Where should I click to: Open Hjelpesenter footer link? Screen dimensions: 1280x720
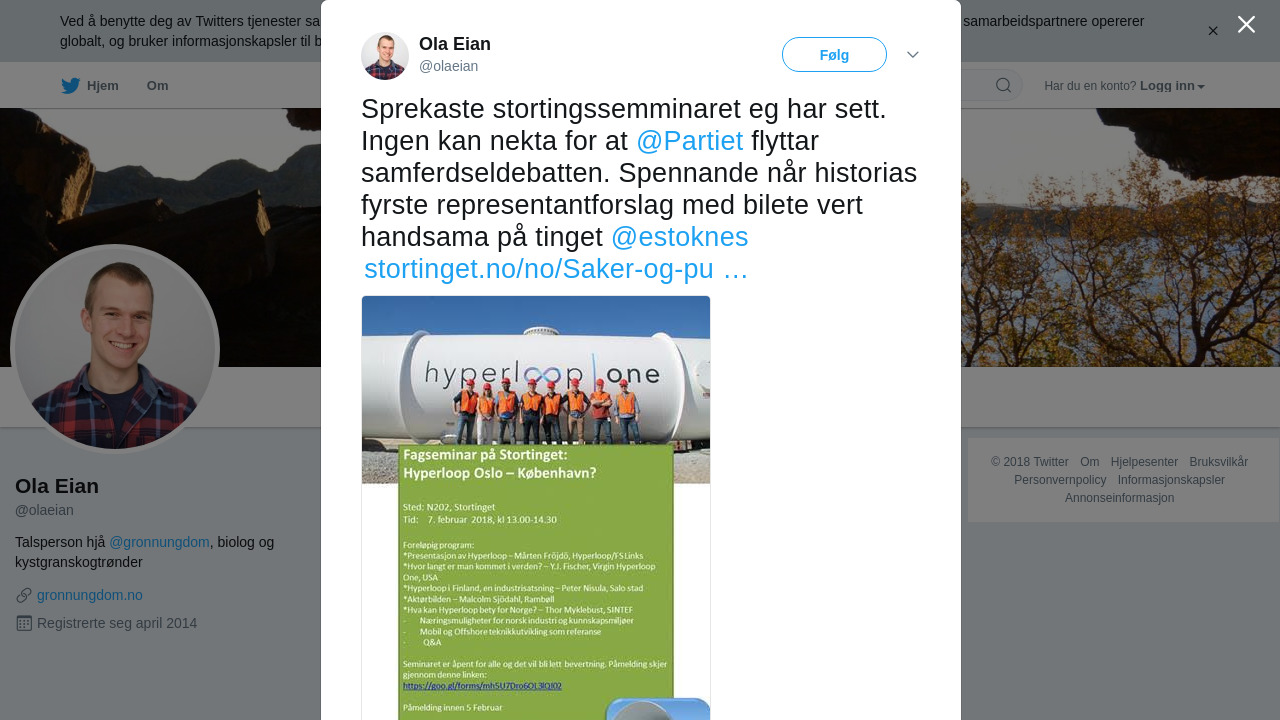point(1144,462)
